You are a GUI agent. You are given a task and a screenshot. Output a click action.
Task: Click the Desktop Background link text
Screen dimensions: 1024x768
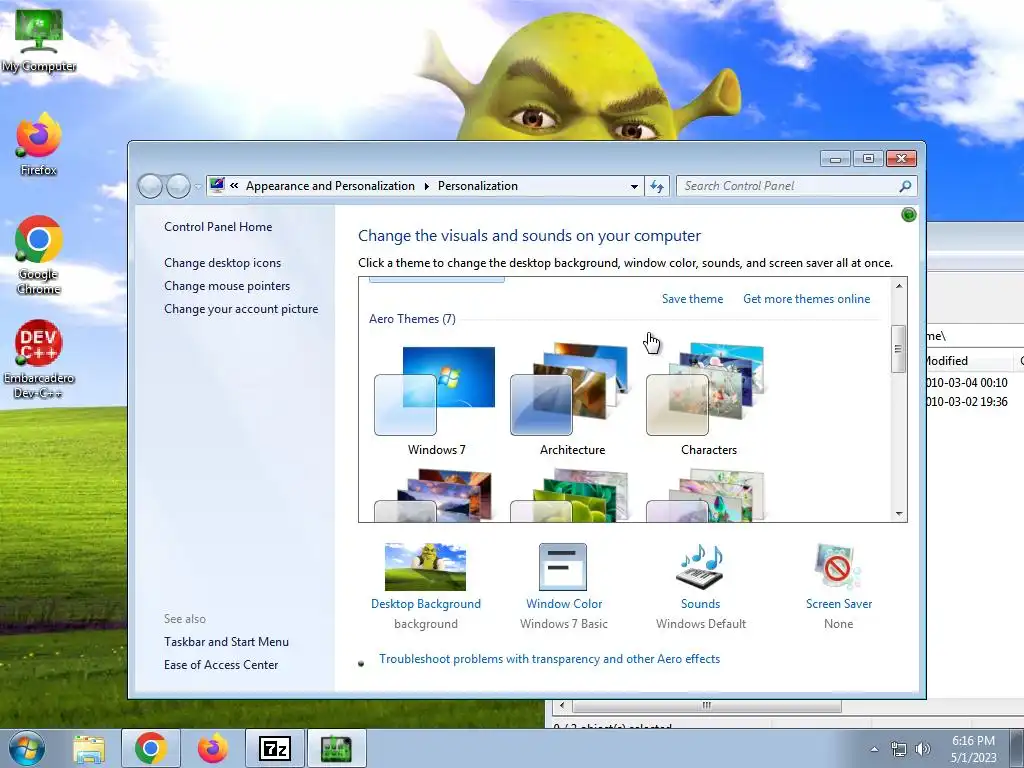[426, 604]
